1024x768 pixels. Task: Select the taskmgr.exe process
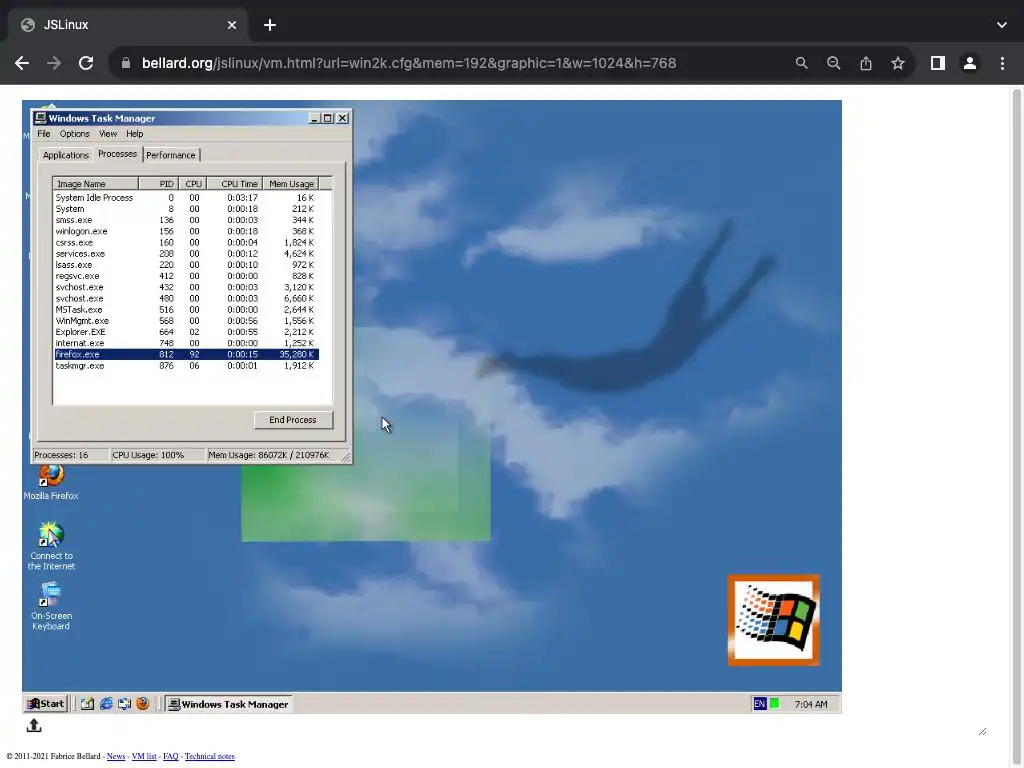[x=186, y=366]
